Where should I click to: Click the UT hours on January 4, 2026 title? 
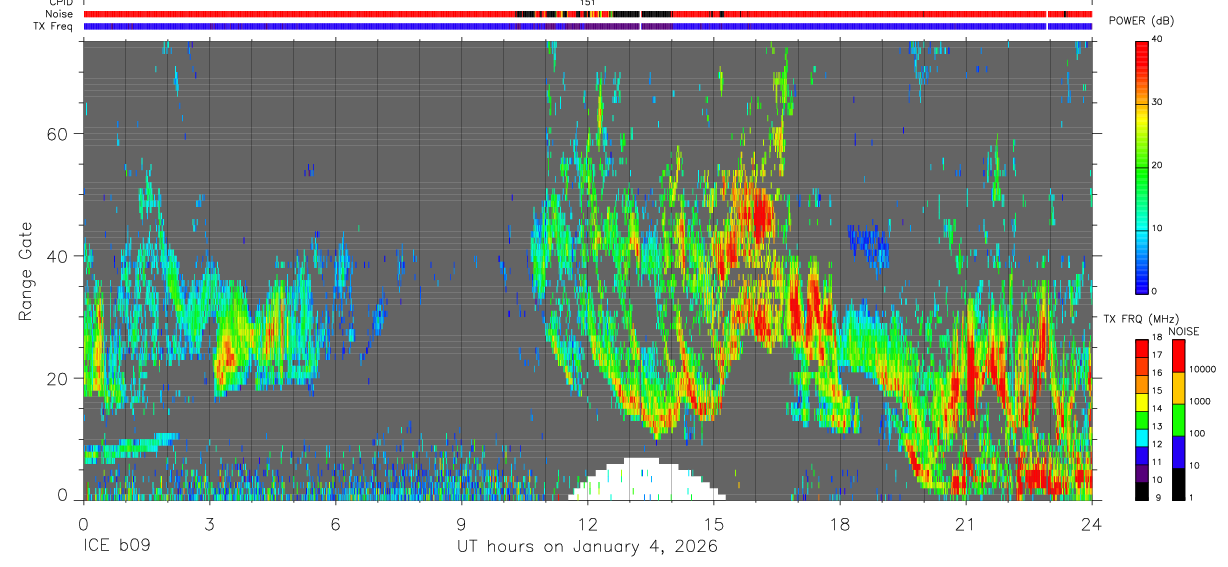[587, 547]
